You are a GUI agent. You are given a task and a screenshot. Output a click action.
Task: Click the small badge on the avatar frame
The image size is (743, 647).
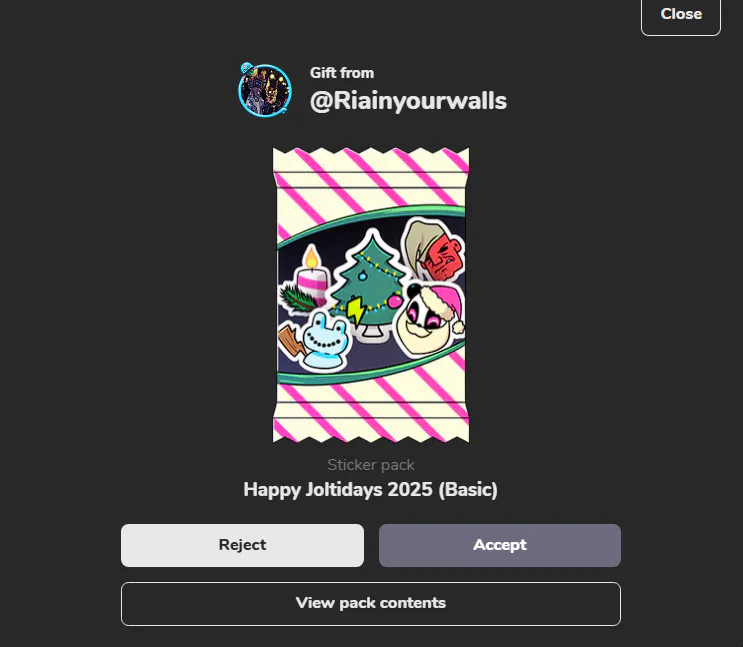click(x=246, y=67)
